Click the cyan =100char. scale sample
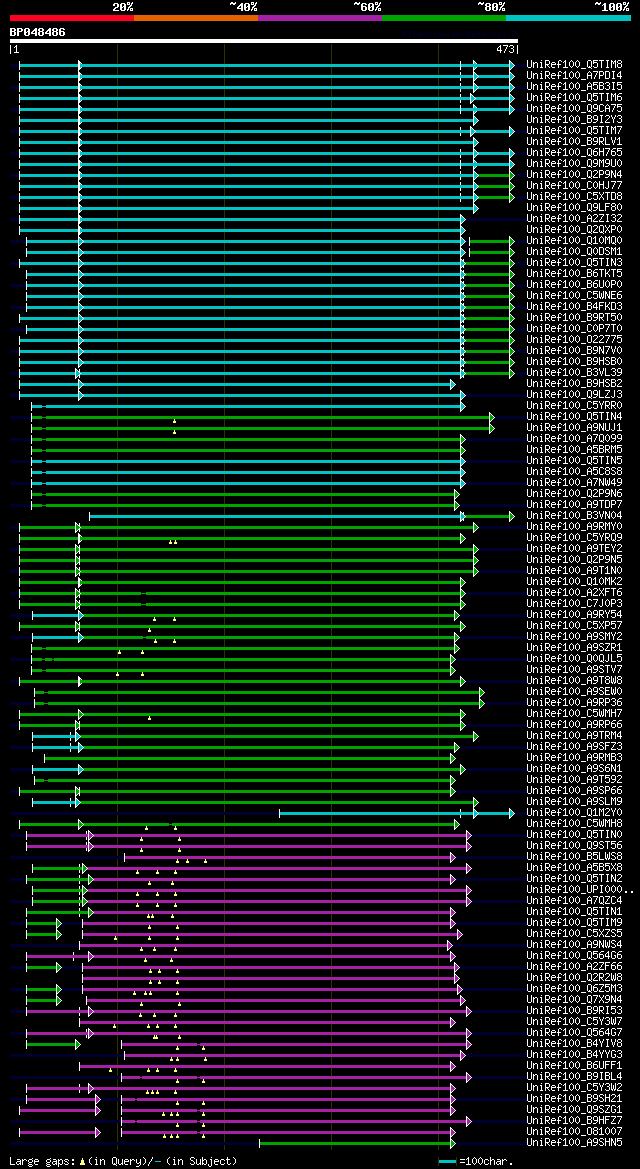640x1169 pixels. click(x=448, y=1162)
